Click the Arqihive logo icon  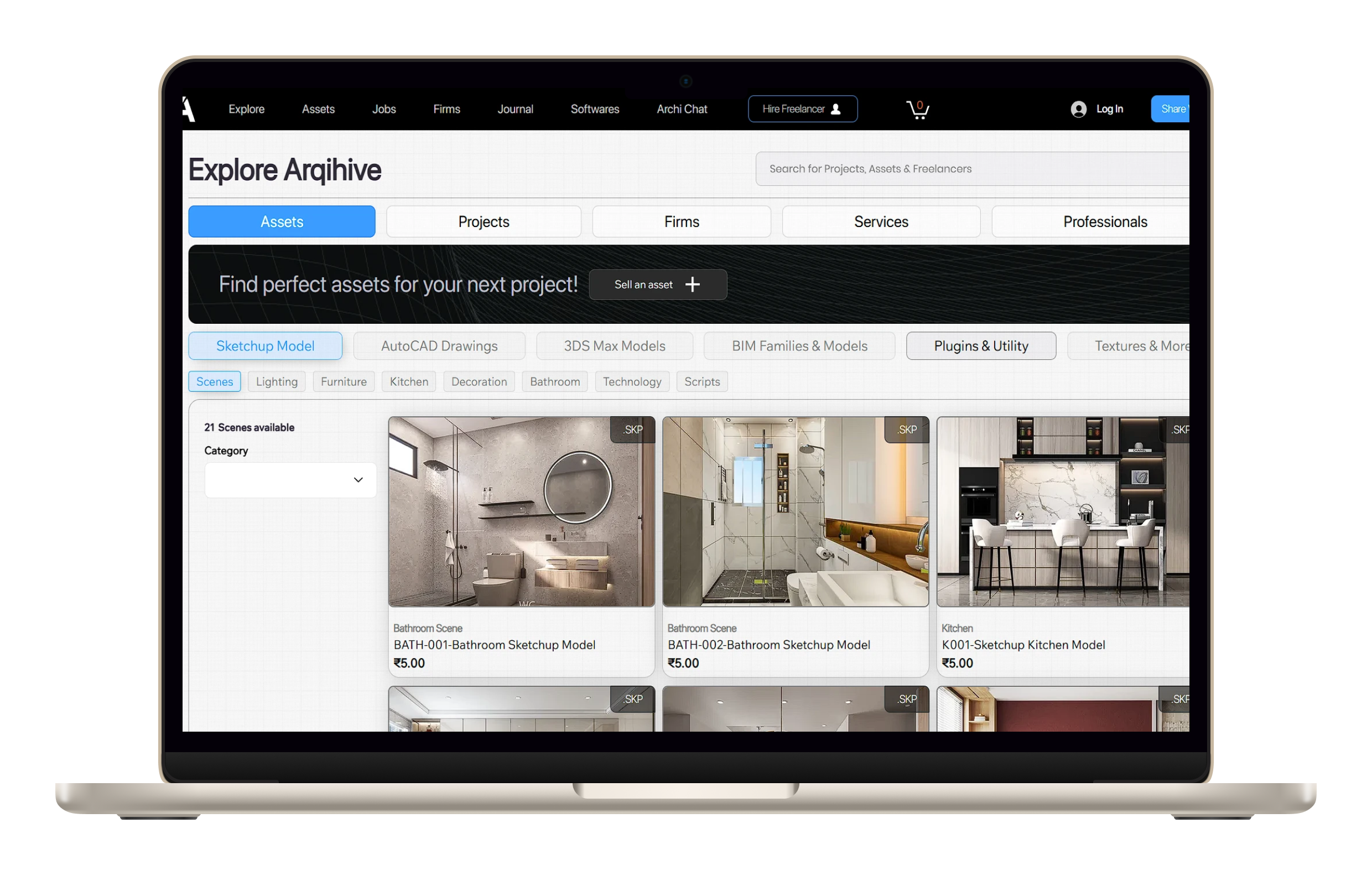(x=189, y=109)
